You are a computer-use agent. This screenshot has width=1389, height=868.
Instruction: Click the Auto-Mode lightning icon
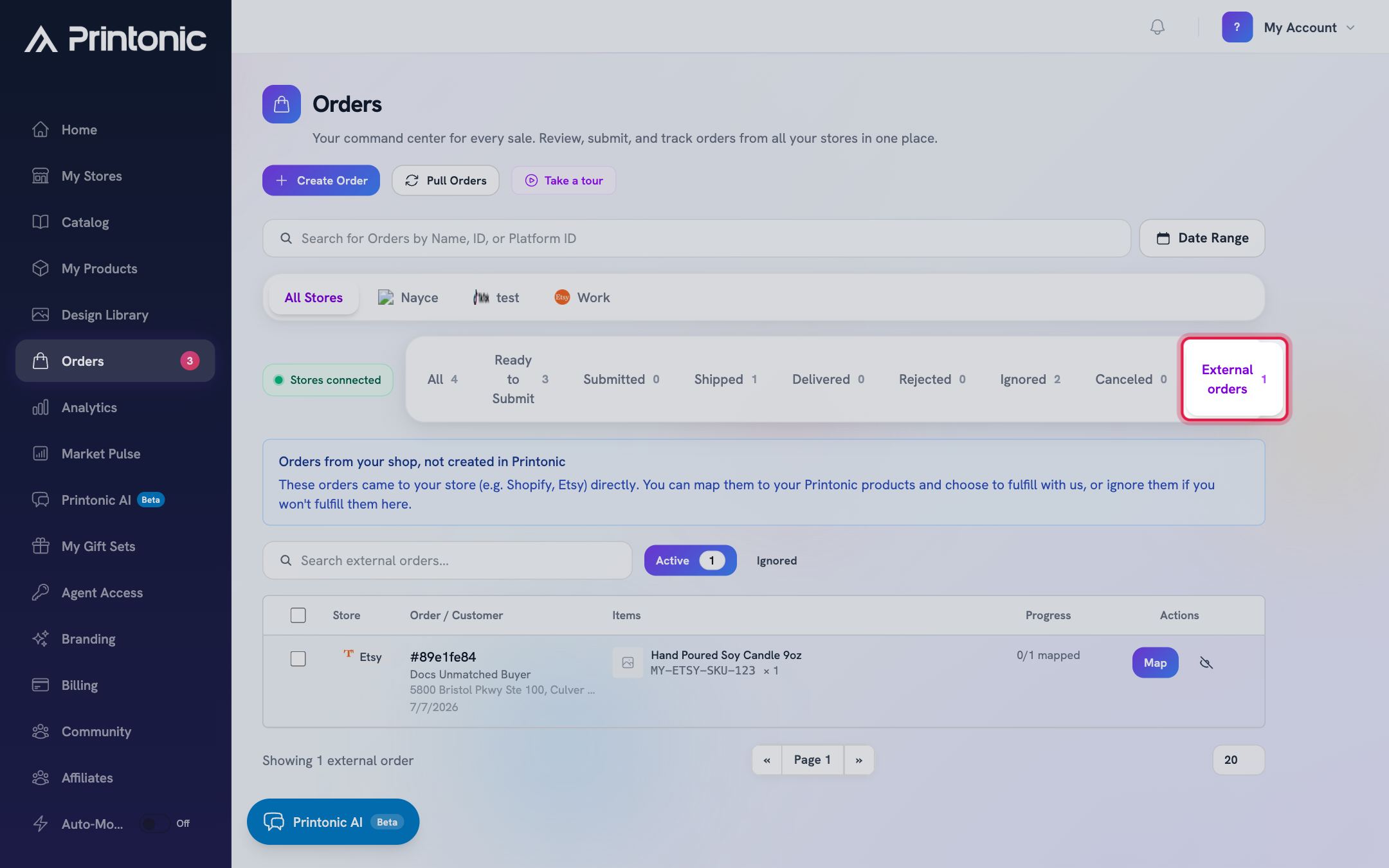pos(41,824)
